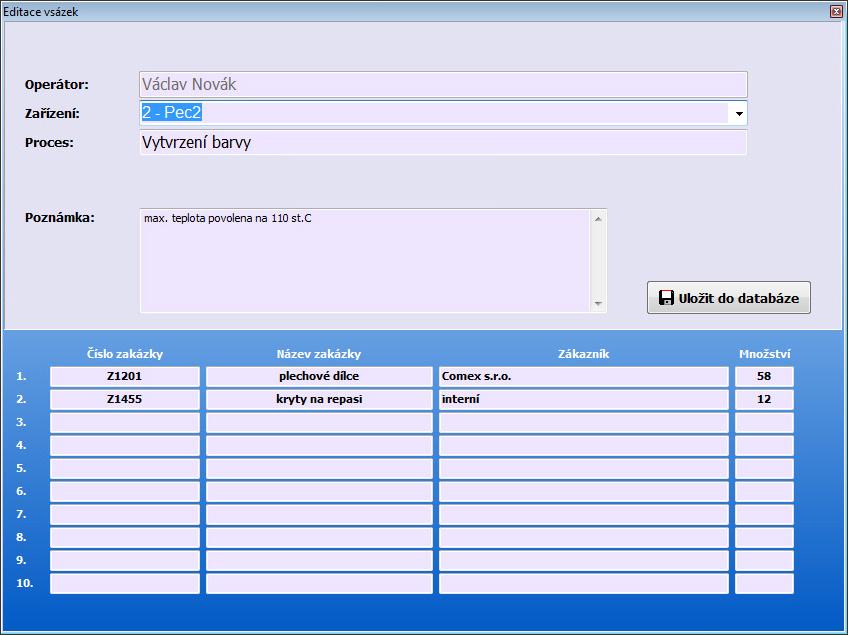Click empty Číslo zakázky cell in row 6
The image size is (848, 635).
(125, 492)
